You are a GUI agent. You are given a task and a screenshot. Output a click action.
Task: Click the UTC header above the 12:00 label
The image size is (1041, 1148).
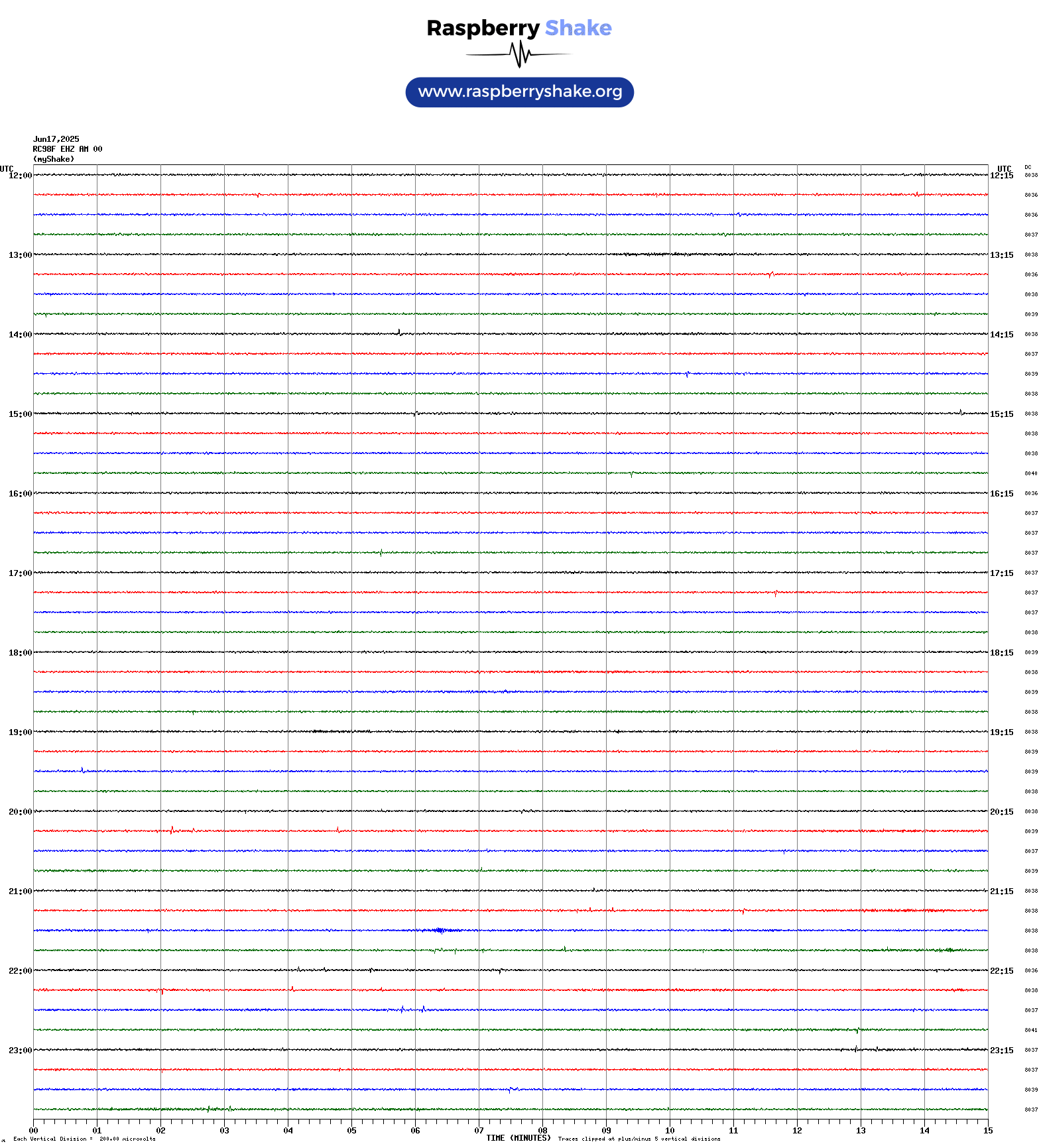pyautogui.click(x=7, y=168)
